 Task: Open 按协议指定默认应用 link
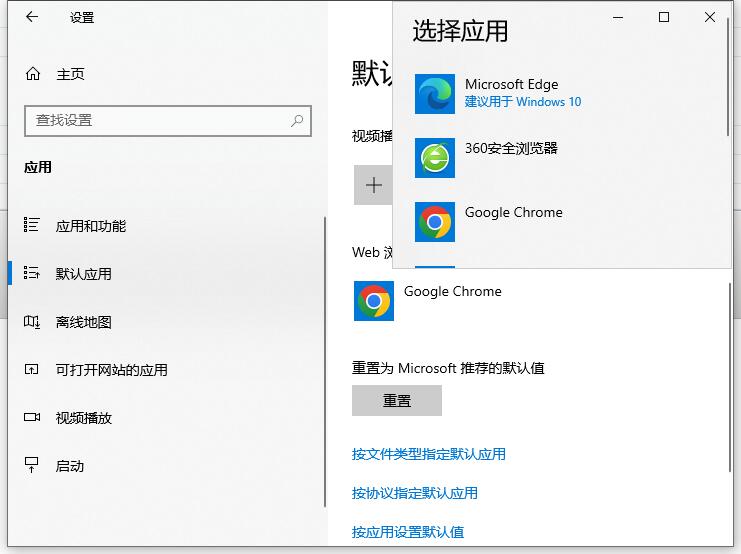pyautogui.click(x=414, y=493)
